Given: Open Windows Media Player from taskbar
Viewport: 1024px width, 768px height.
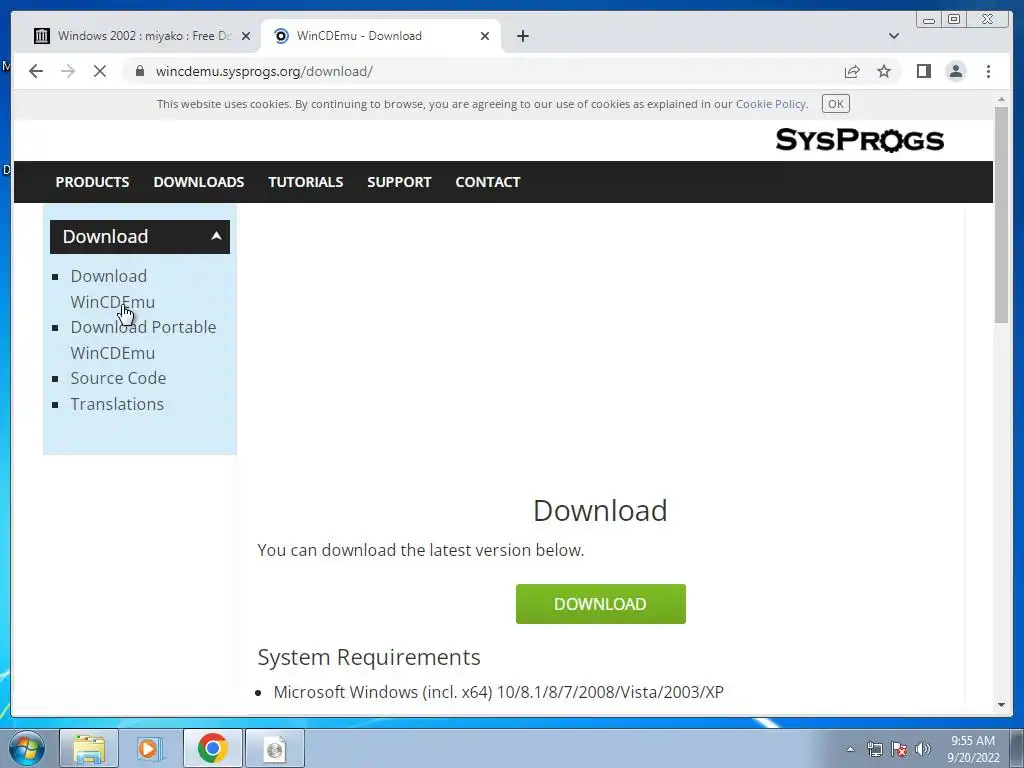Looking at the screenshot, I should pyautogui.click(x=150, y=748).
